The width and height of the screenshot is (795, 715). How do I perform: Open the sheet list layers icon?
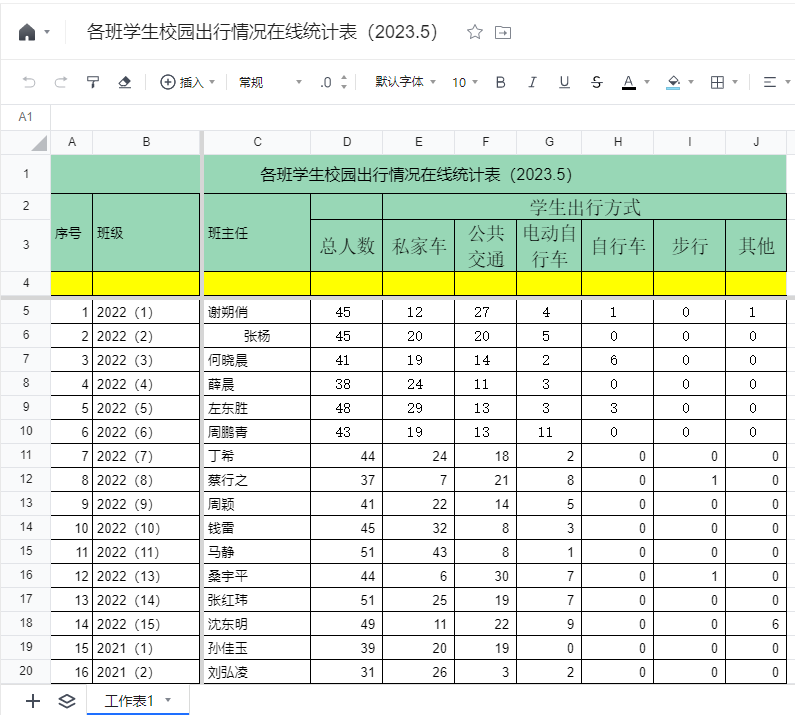pos(66,701)
